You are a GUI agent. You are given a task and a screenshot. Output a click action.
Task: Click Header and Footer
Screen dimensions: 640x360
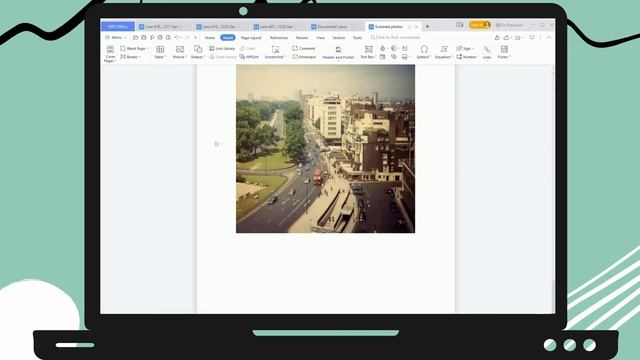coord(338,52)
